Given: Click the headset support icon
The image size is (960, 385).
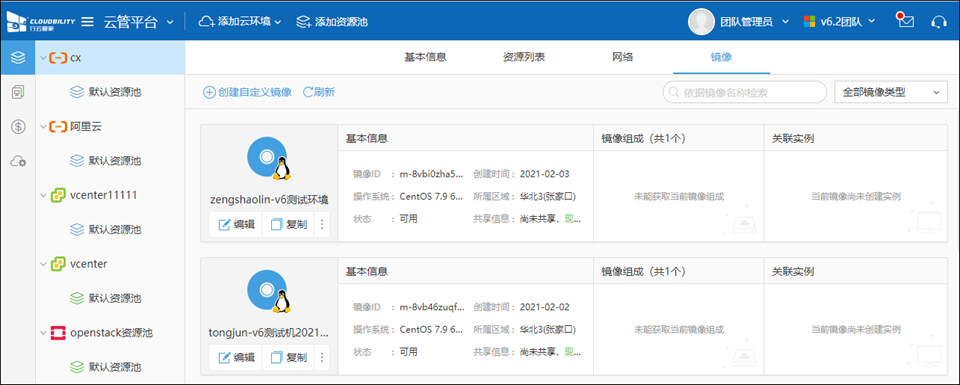Looking at the screenshot, I should click(938, 22).
